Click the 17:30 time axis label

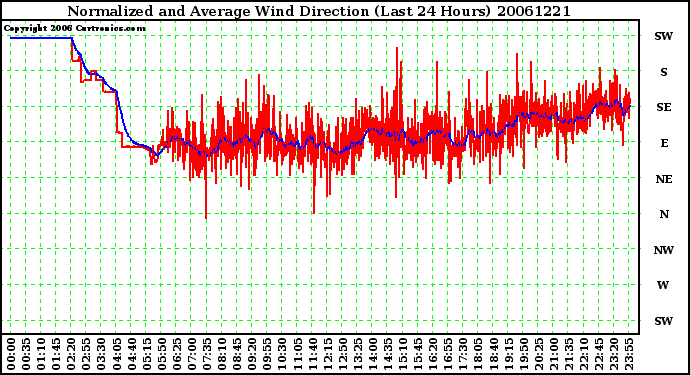coord(462,354)
